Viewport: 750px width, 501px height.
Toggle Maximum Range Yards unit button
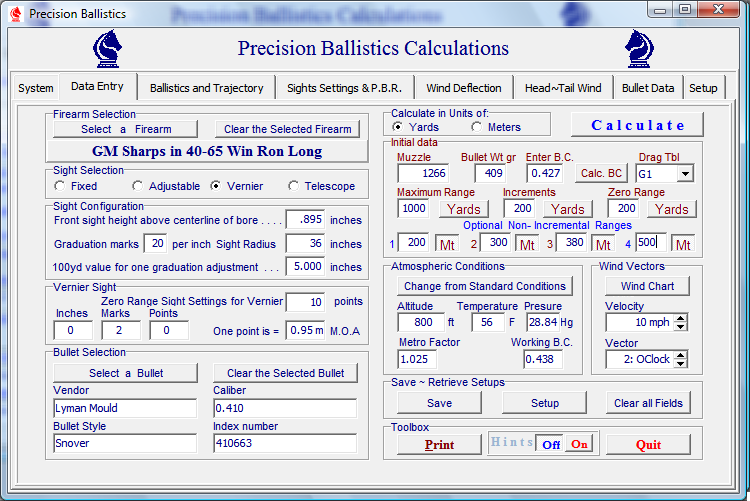click(462, 209)
